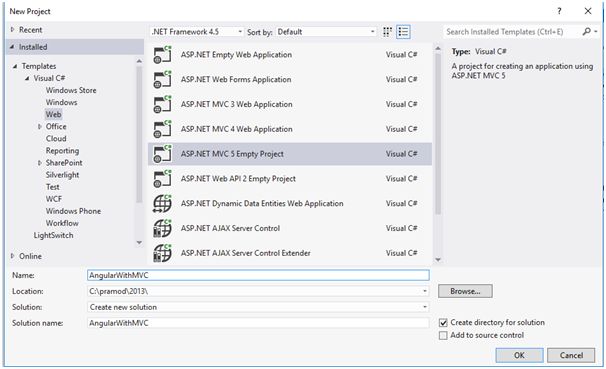Select the LightSwitch node
The image size is (606, 369).
53,235
